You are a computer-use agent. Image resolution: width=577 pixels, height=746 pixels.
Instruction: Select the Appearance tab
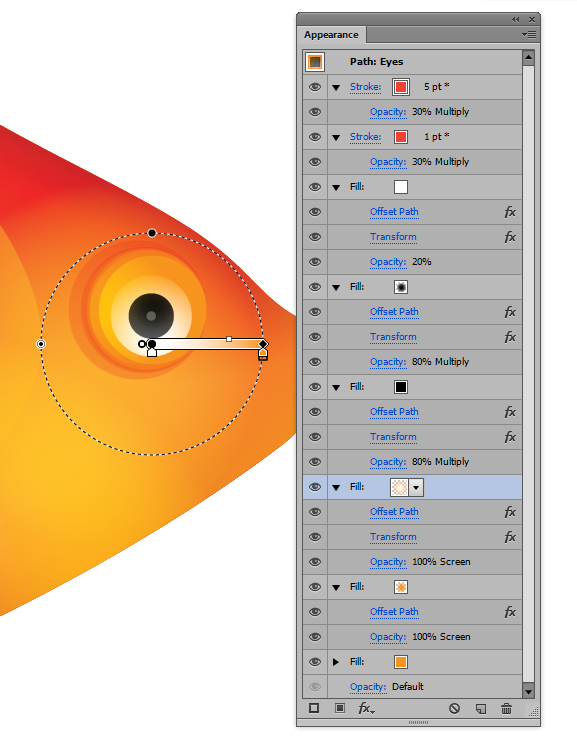(331, 35)
